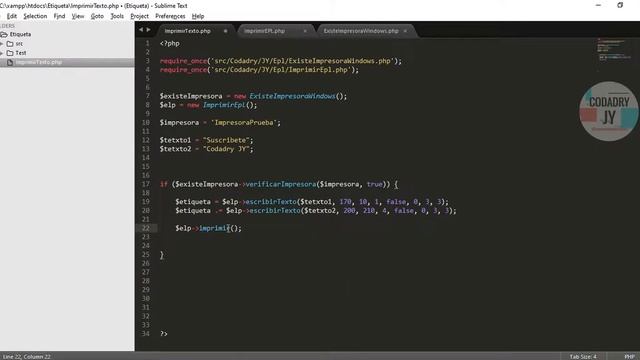
Task: Select the Test folder in sidebar
Action: click(21, 53)
